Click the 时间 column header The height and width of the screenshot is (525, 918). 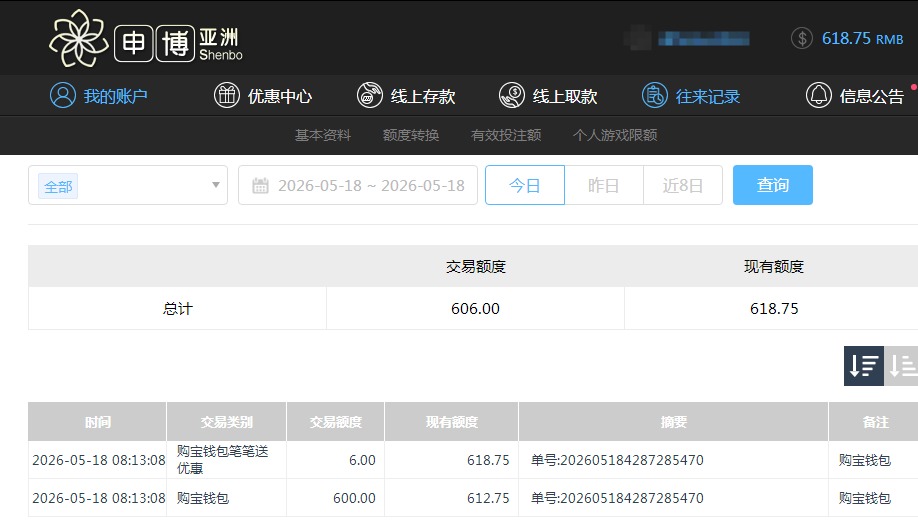97,421
